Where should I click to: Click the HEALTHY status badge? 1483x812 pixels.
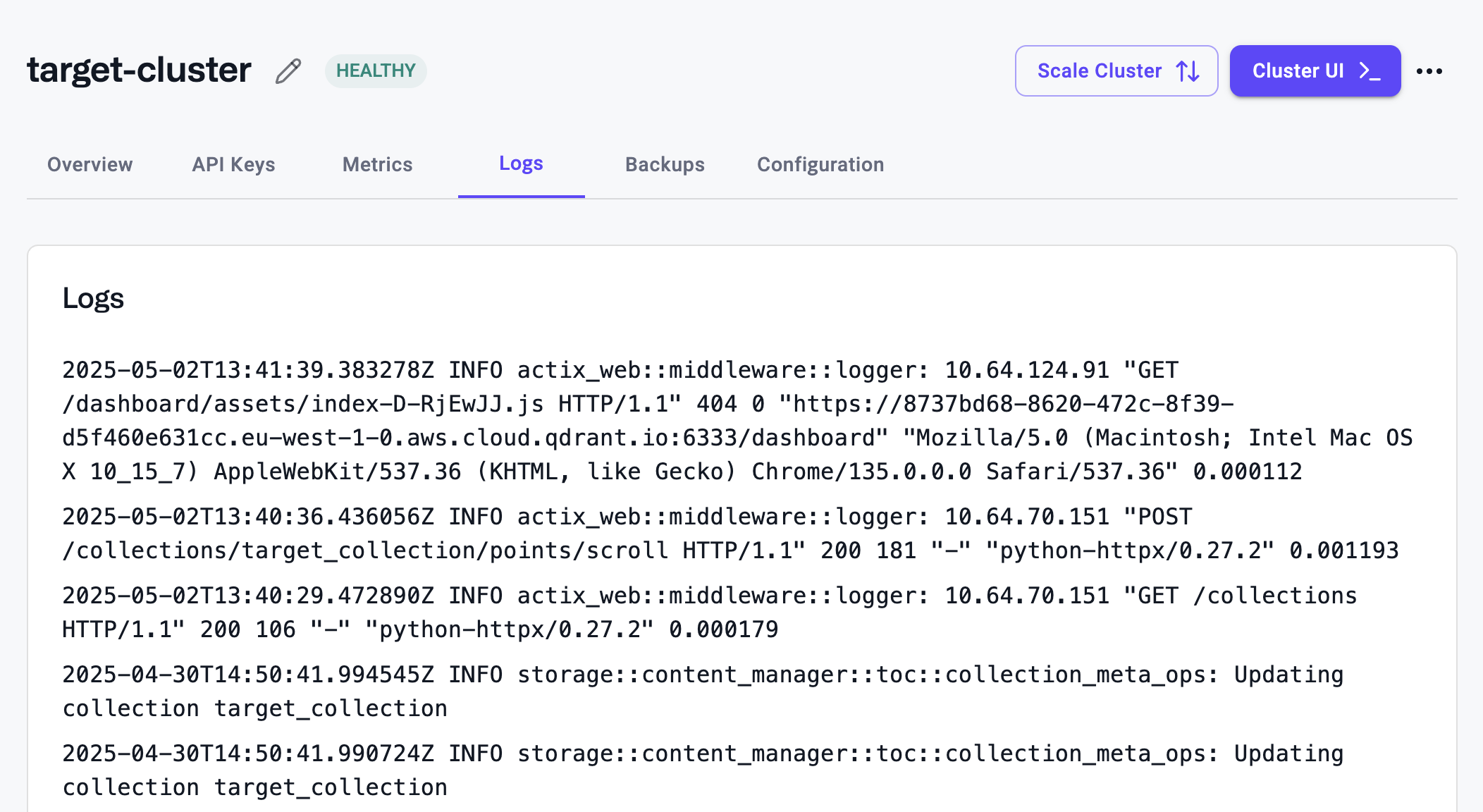click(375, 70)
